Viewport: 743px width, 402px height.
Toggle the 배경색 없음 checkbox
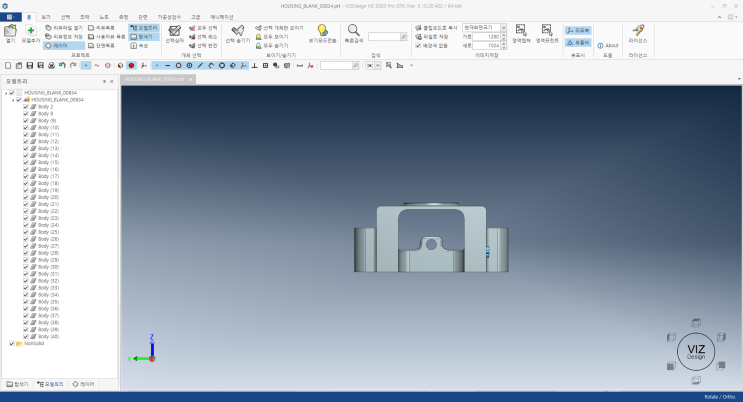(418, 46)
